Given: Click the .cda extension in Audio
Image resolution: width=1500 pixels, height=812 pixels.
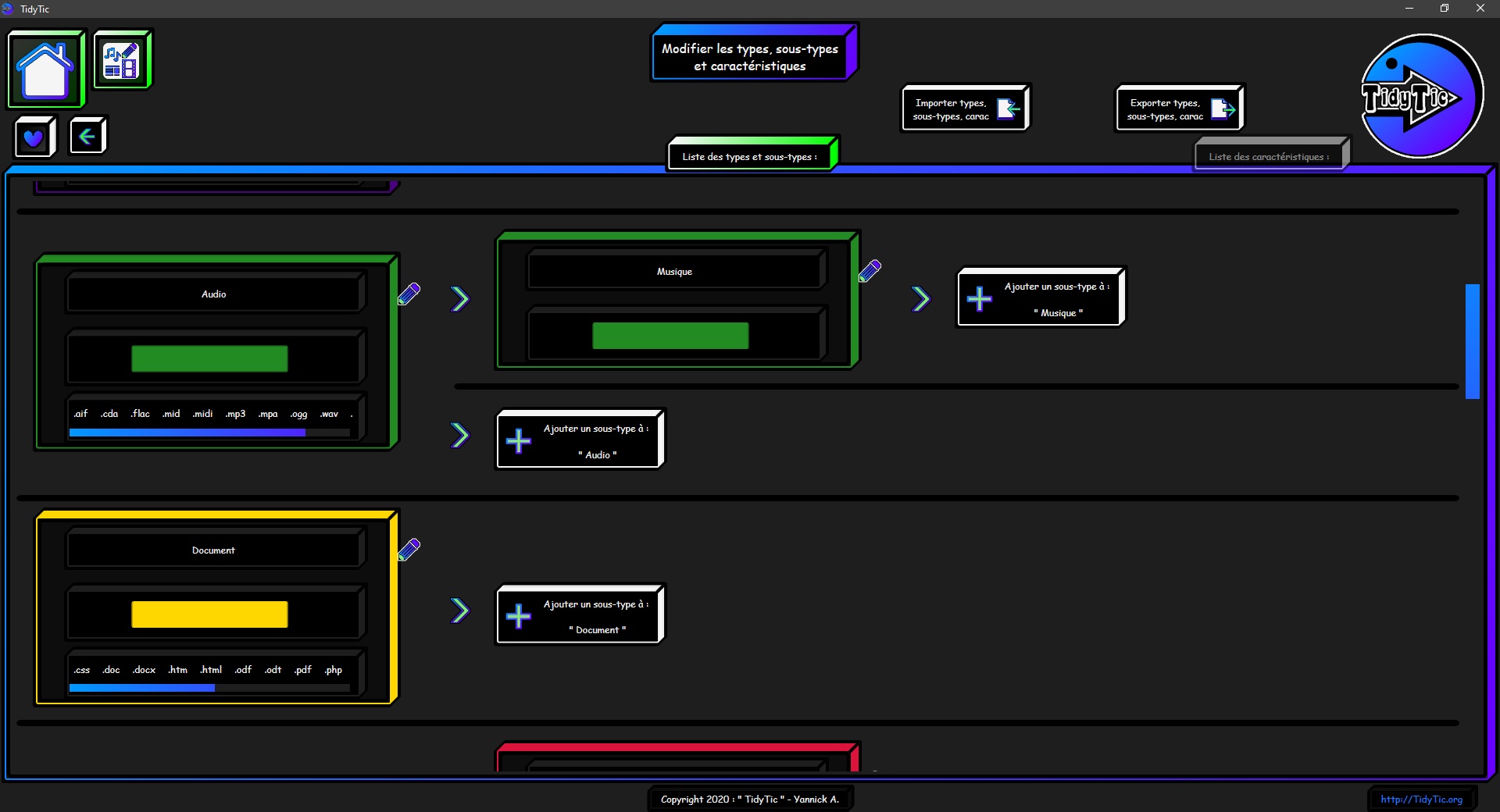Looking at the screenshot, I should pyautogui.click(x=109, y=414).
